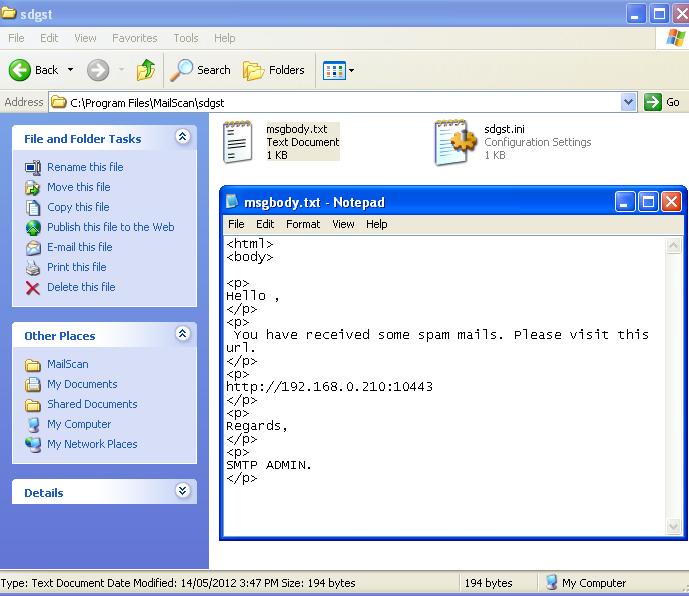Click the URL line http://192.168.0.210:10443 in Notepad
This screenshot has width=689, height=596.
(330, 387)
